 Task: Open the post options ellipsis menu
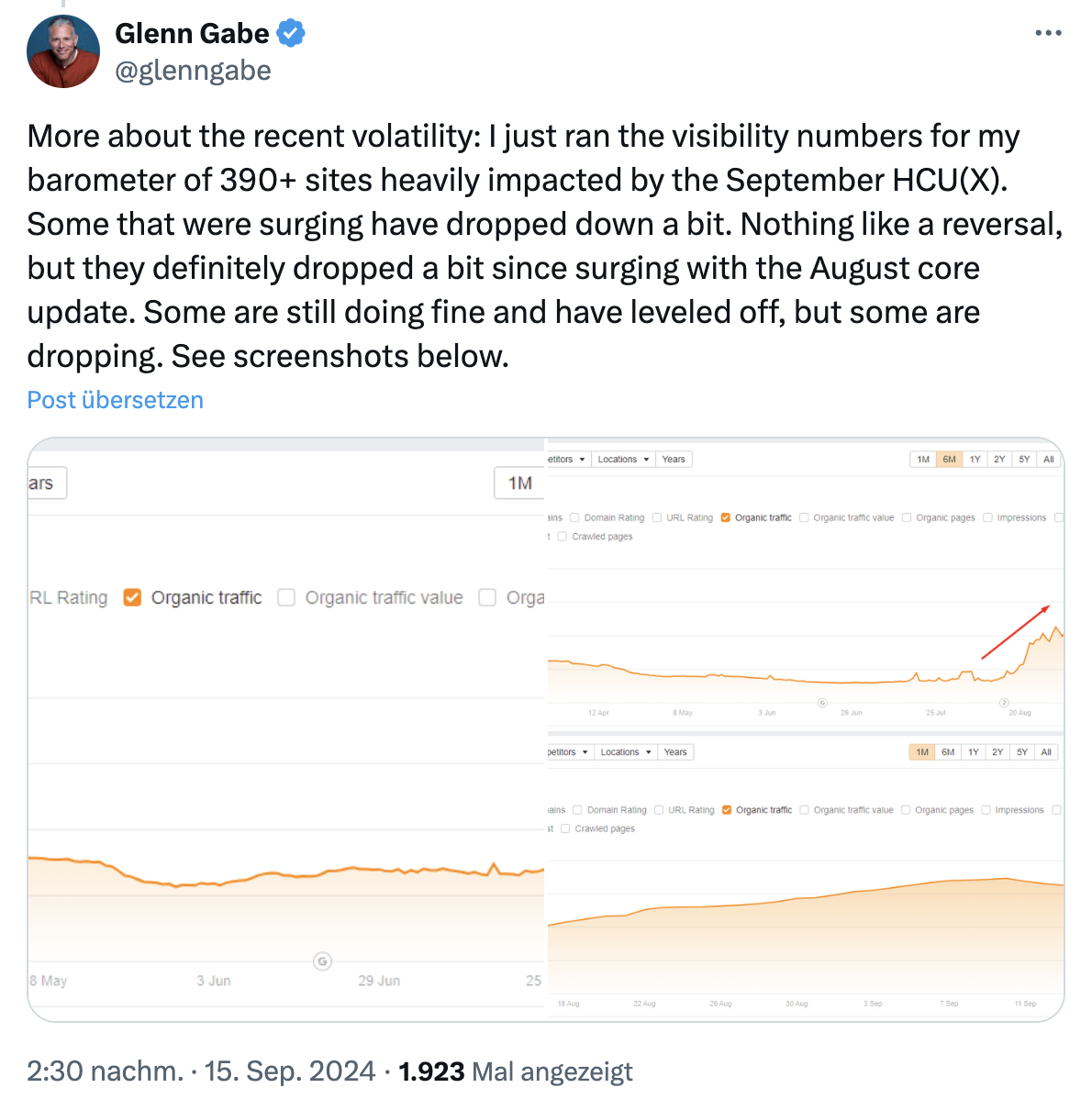1047,33
